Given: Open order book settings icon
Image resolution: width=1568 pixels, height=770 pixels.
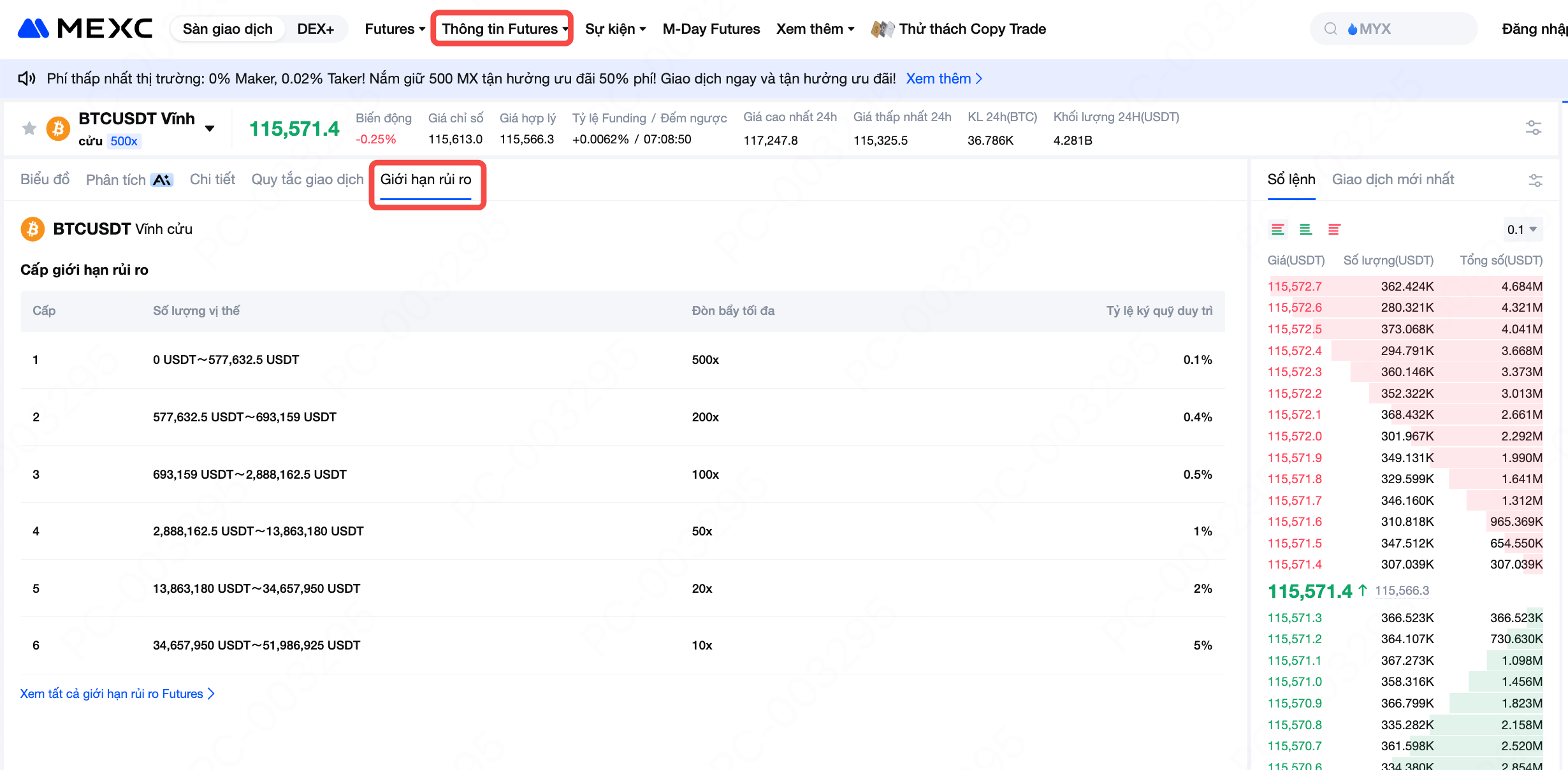Looking at the screenshot, I should [x=1535, y=180].
